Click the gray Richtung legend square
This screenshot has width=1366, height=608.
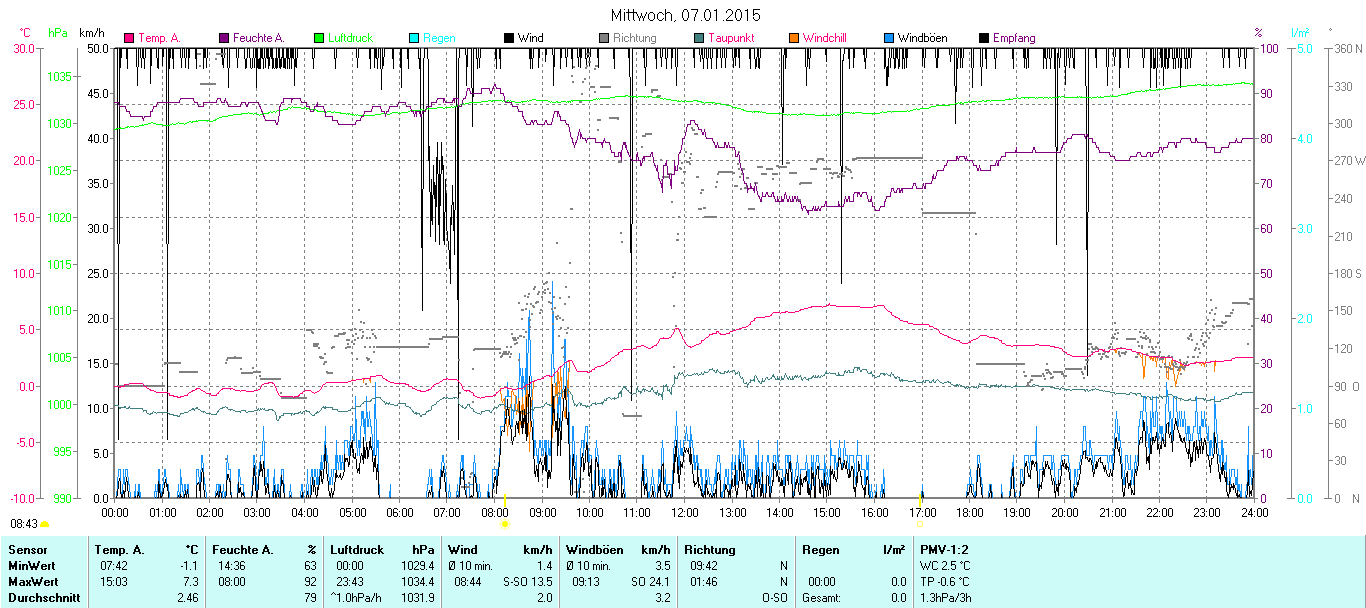click(604, 38)
